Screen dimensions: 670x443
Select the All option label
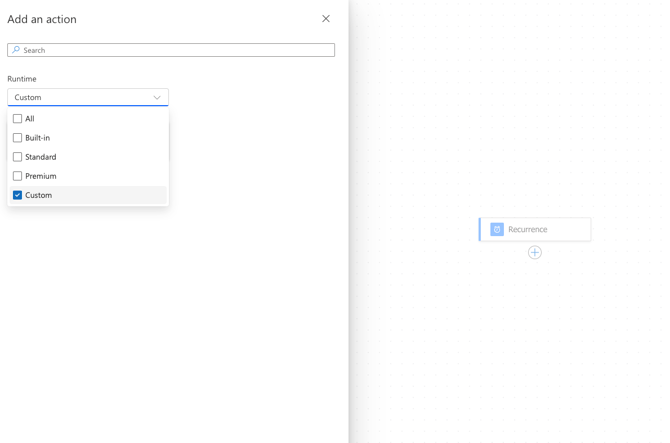[x=30, y=119]
